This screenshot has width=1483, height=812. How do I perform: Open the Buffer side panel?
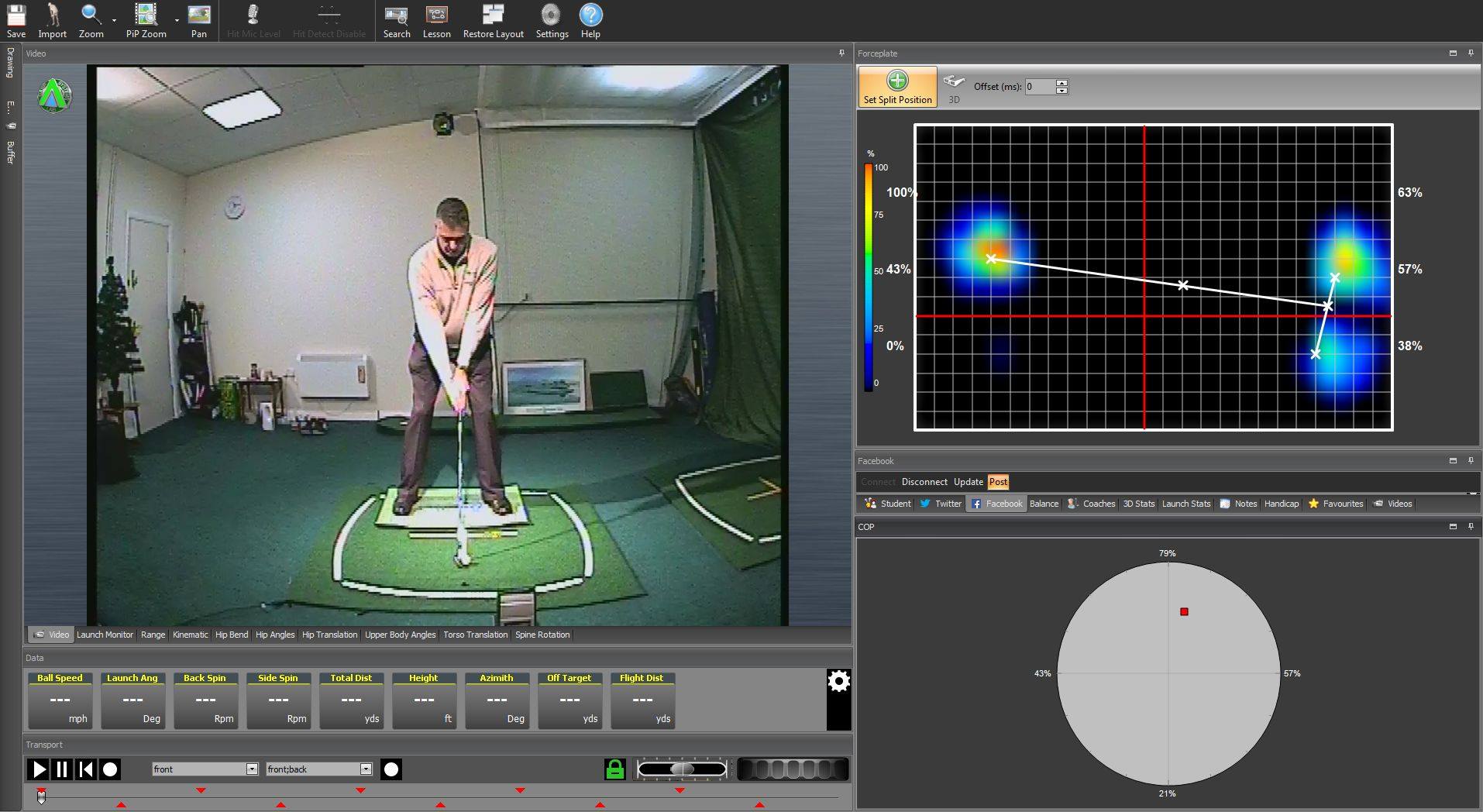[10, 152]
